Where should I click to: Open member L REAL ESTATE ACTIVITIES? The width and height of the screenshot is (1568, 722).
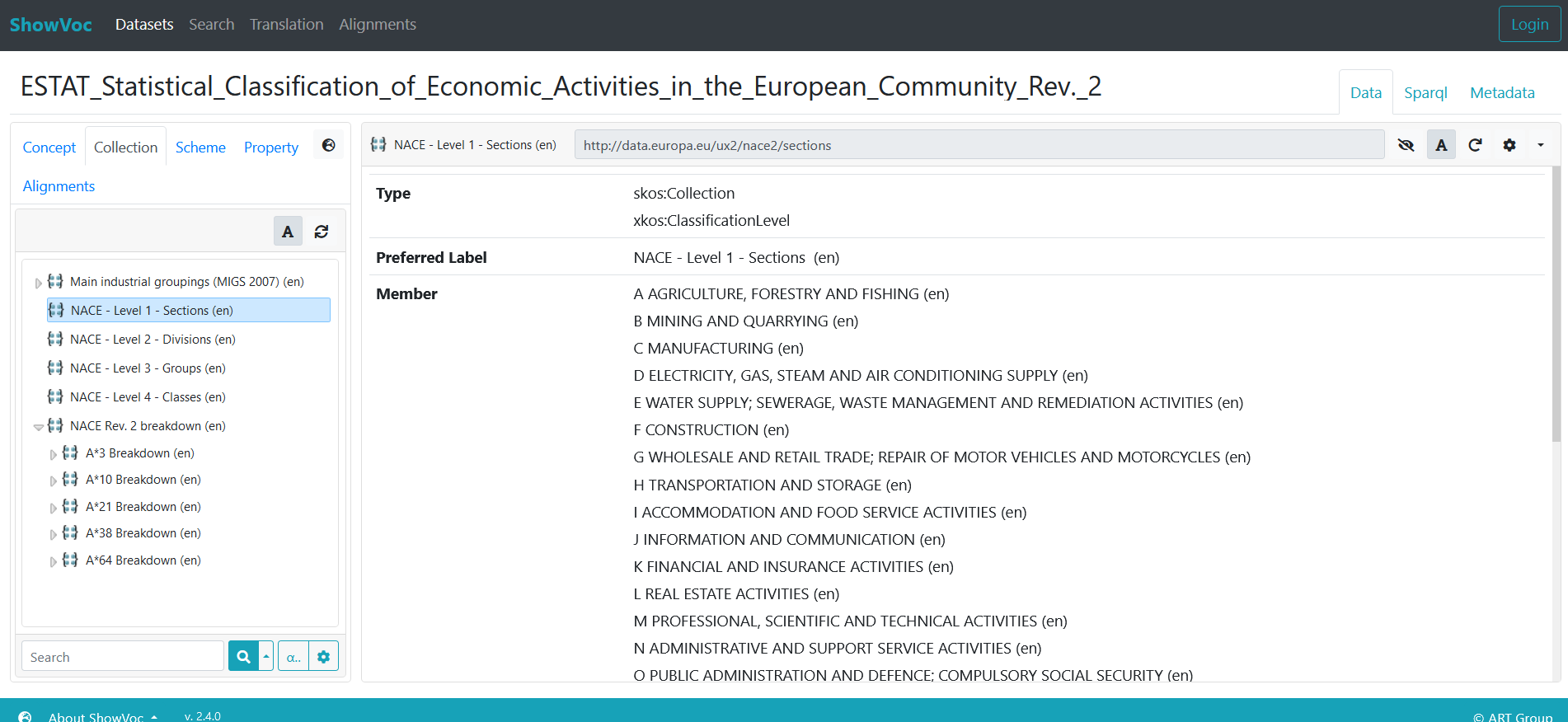pyautogui.click(x=736, y=593)
